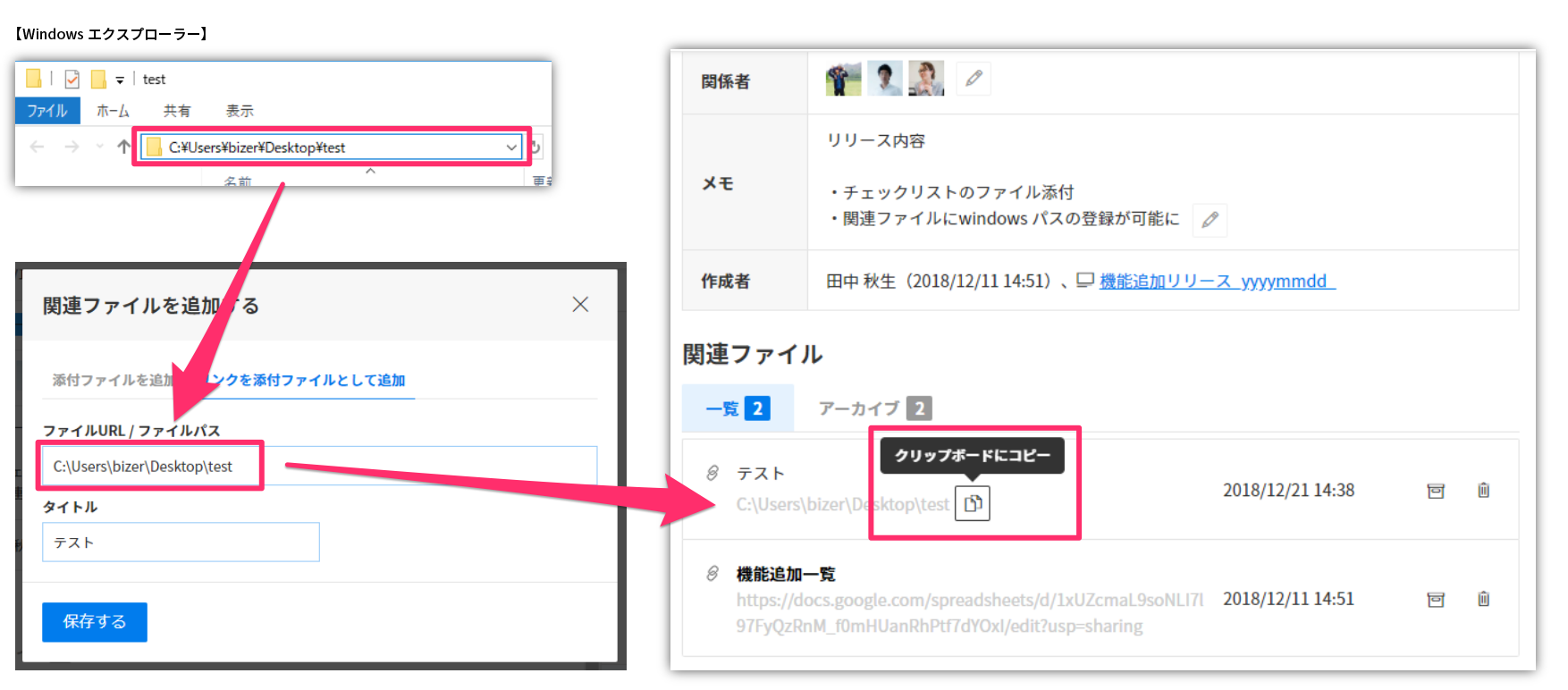The image size is (1568, 690).
Task: Click the folder icon in Explorer title bar
Action: tap(33, 79)
